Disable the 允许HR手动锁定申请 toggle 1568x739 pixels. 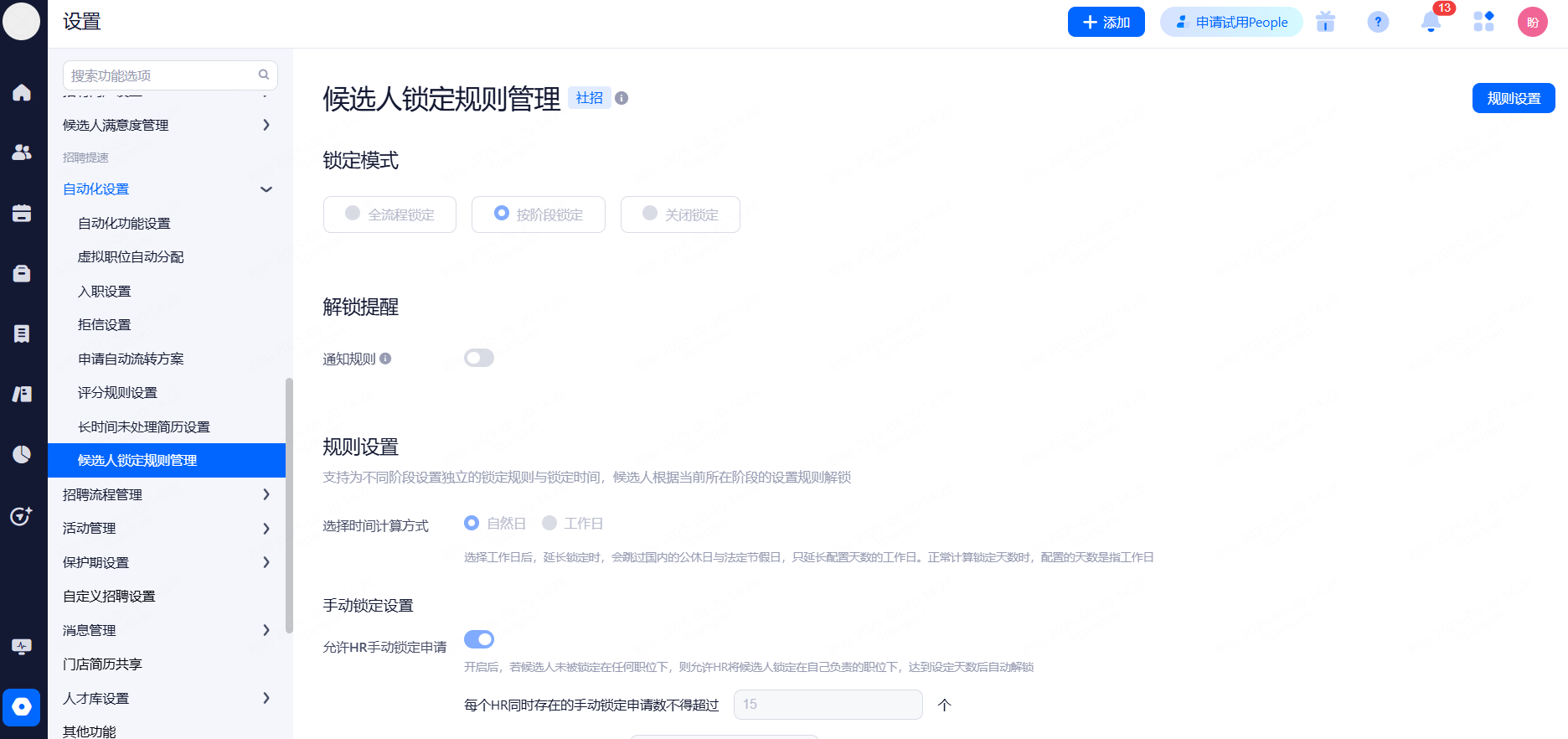(x=479, y=639)
